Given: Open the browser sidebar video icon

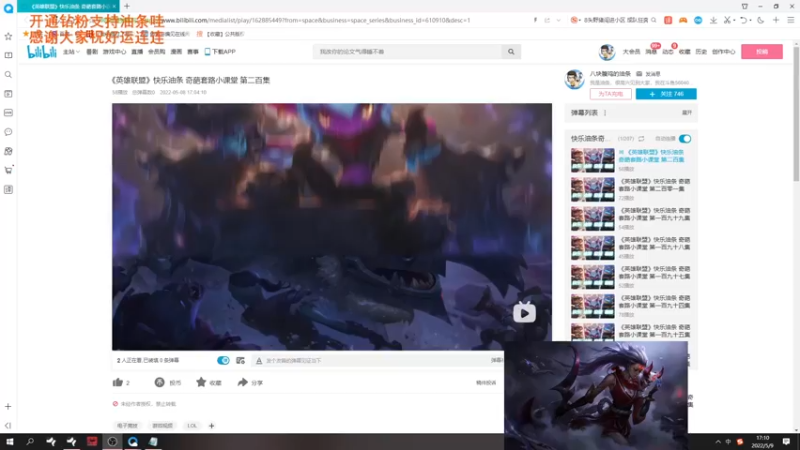Looking at the screenshot, I should click(8, 94).
